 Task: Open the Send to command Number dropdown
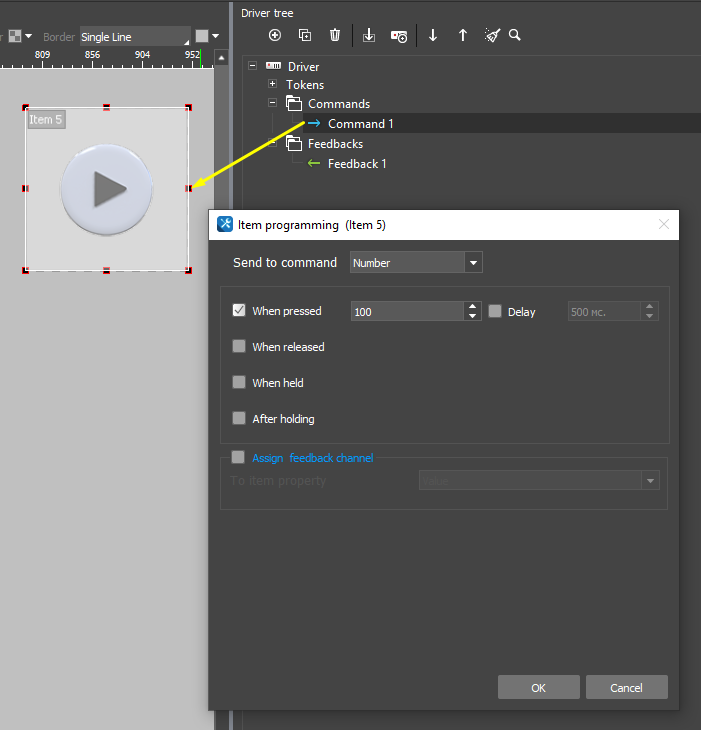[x=416, y=263]
